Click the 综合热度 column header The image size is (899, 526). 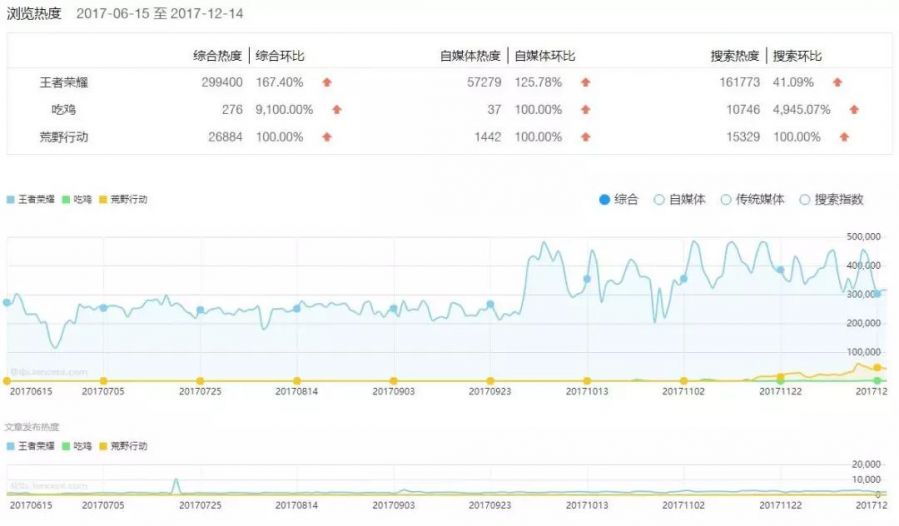[218, 56]
